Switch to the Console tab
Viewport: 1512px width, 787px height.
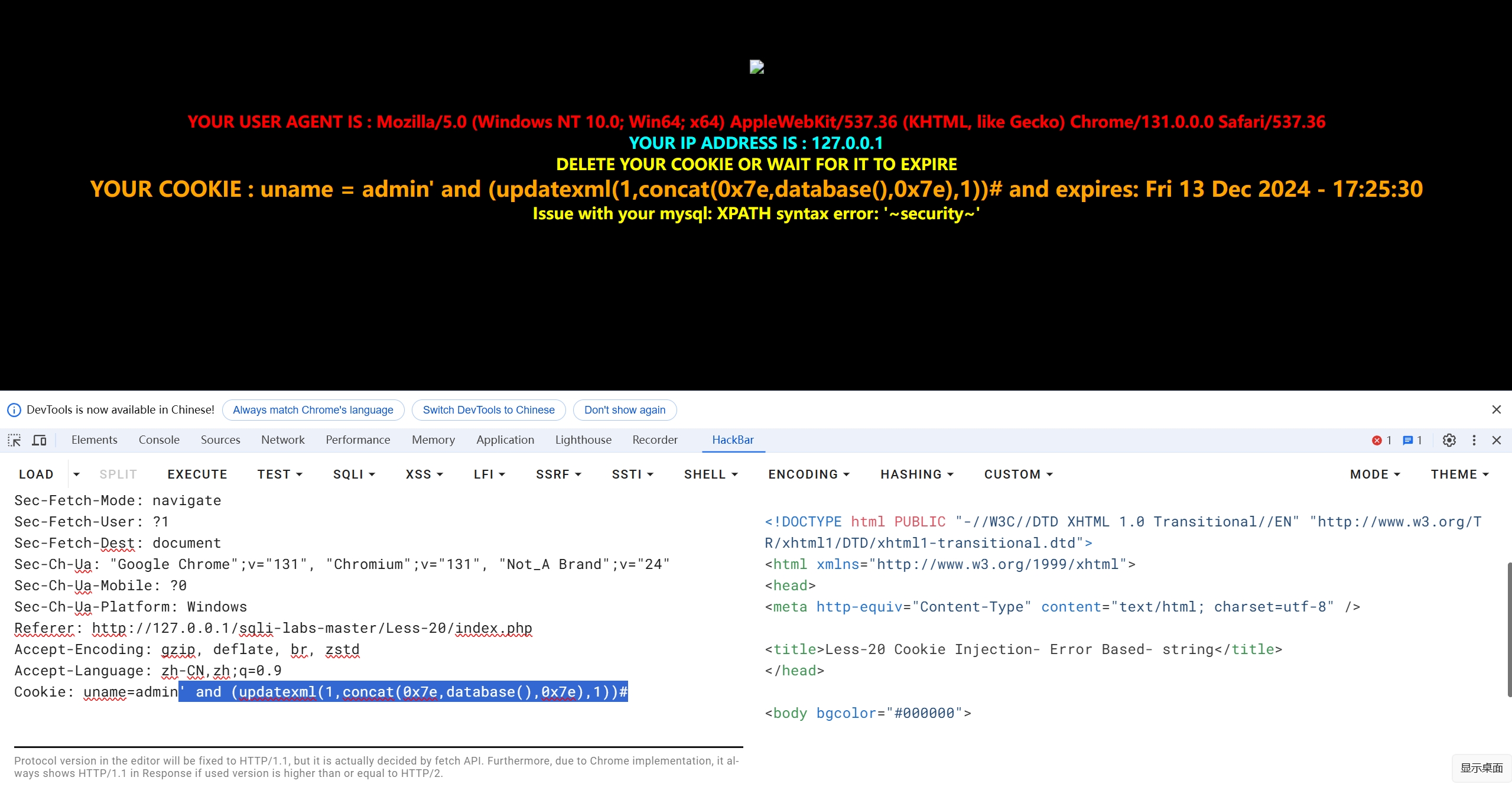point(159,440)
